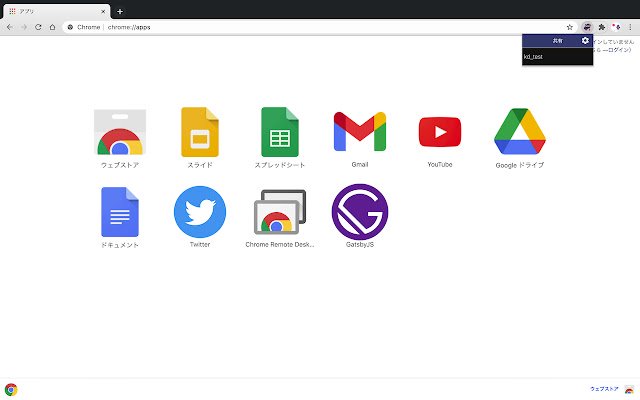
Task: Go to the browser home page
Action: point(52,27)
